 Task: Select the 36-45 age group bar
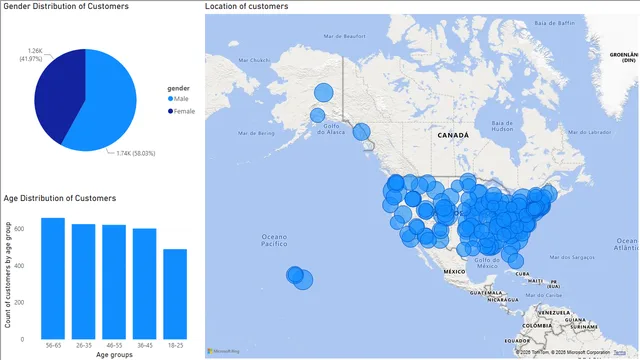tap(144, 284)
